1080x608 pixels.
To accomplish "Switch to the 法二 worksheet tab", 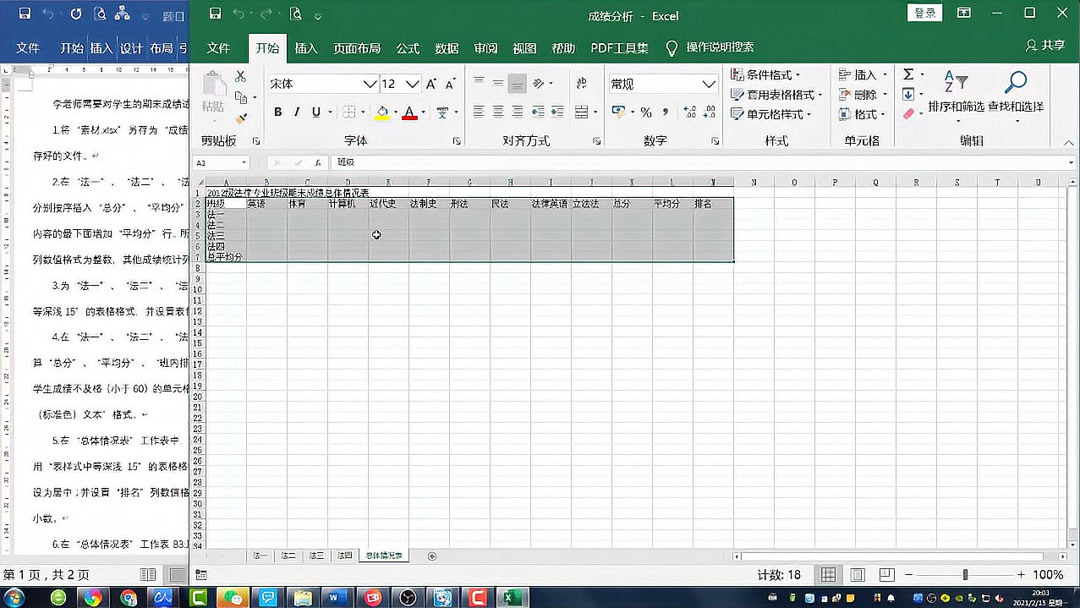I will point(285,555).
